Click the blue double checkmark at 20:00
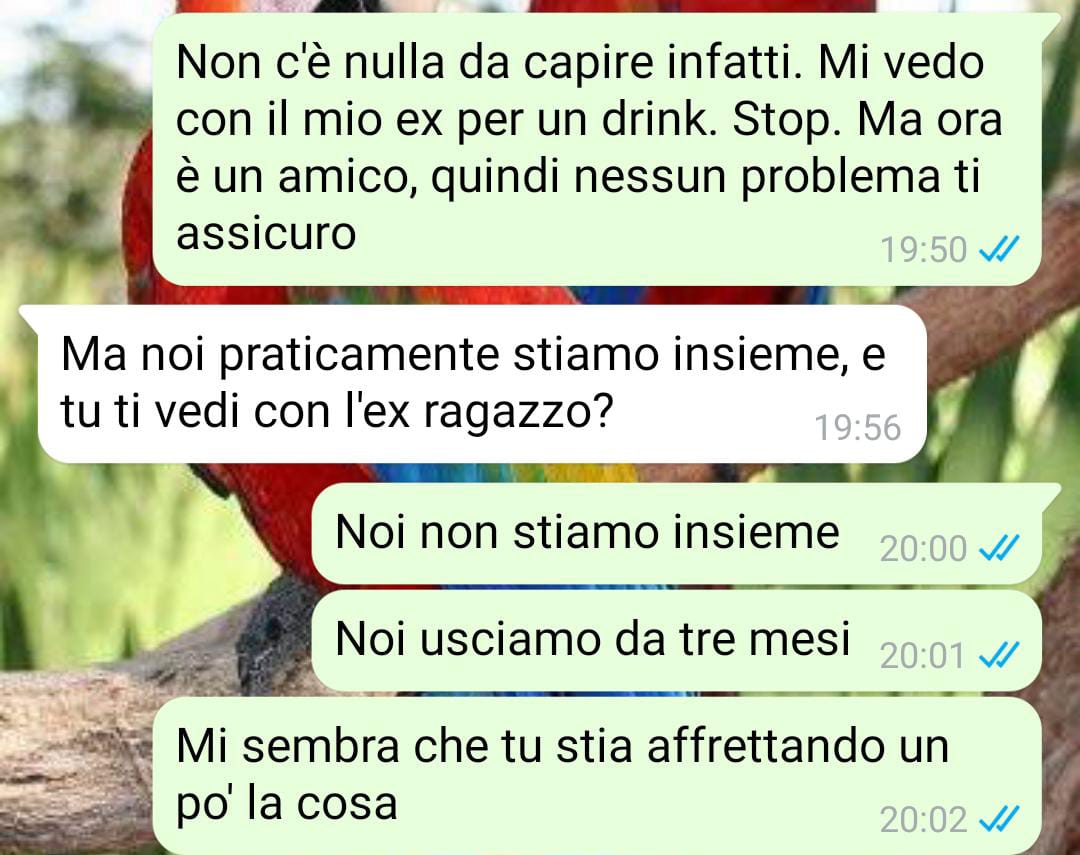The height and width of the screenshot is (855, 1080). [x=999, y=548]
